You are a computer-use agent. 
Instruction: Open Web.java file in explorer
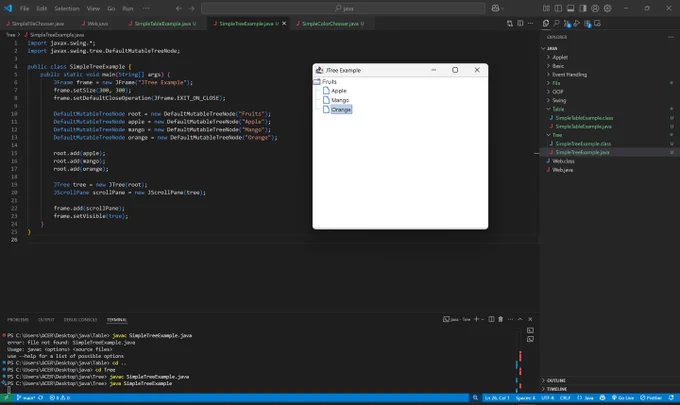pyautogui.click(x=562, y=170)
